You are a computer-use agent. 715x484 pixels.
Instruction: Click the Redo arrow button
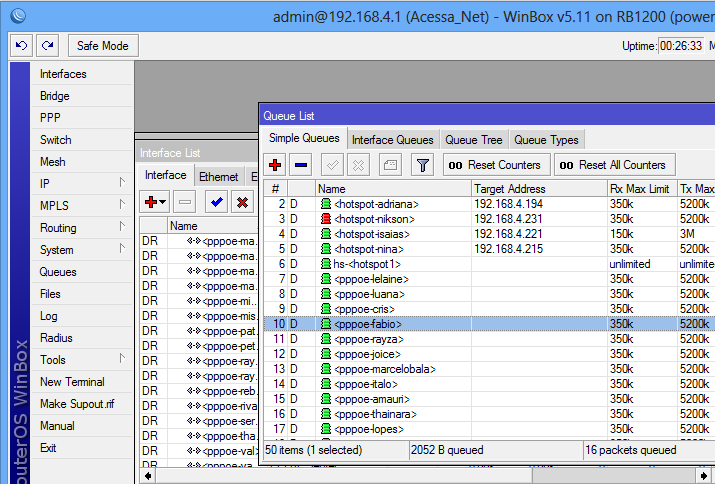47,46
